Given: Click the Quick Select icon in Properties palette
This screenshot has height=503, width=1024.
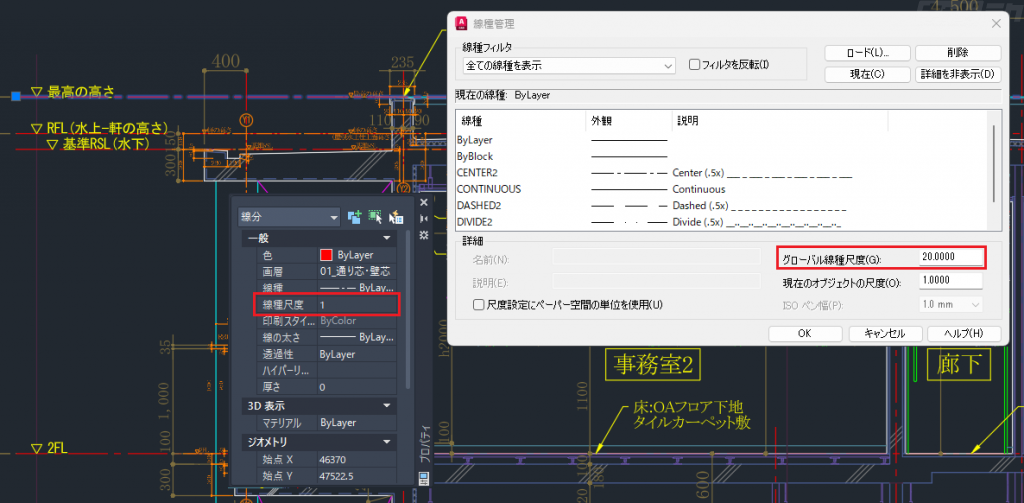Looking at the screenshot, I should 394,217.
